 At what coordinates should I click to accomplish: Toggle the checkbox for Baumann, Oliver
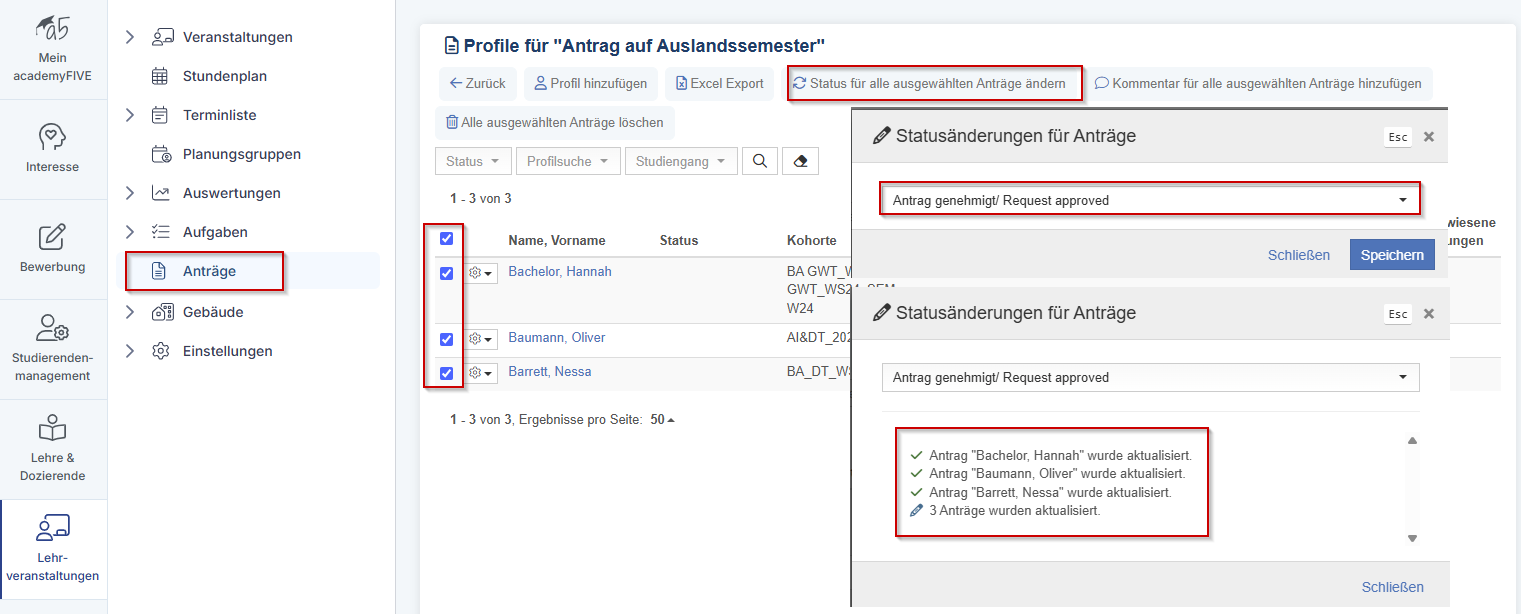[x=446, y=339]
